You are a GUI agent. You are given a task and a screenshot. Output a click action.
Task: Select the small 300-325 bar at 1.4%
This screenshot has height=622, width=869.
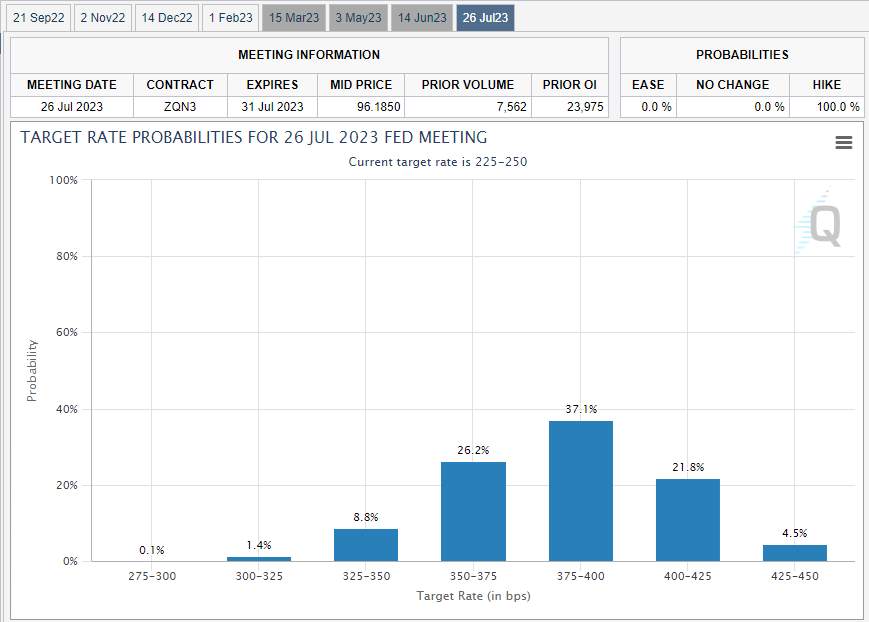[259, 559]
